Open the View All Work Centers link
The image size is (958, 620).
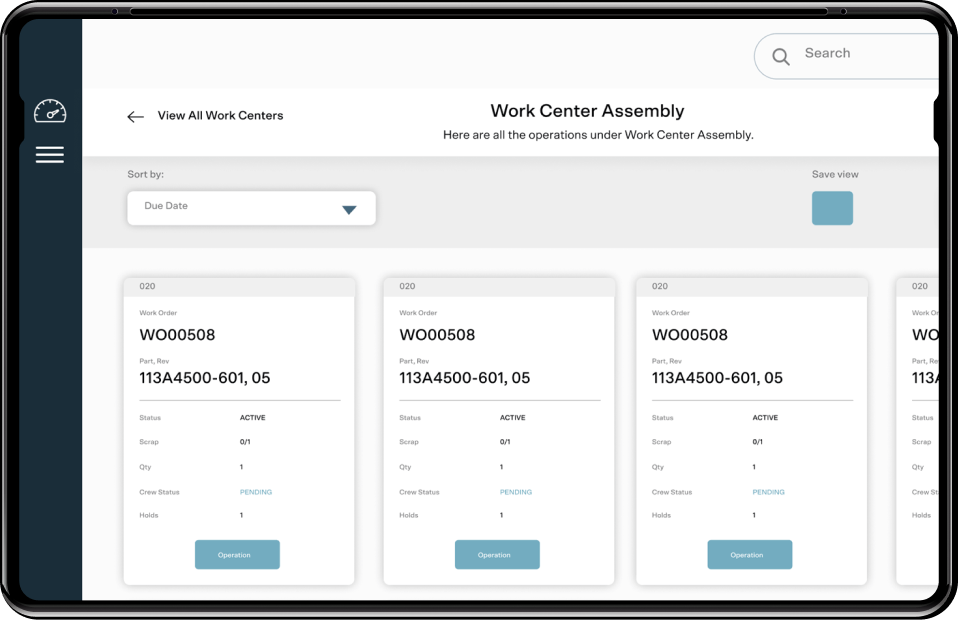pyautogui.click(x=220, y=116)
